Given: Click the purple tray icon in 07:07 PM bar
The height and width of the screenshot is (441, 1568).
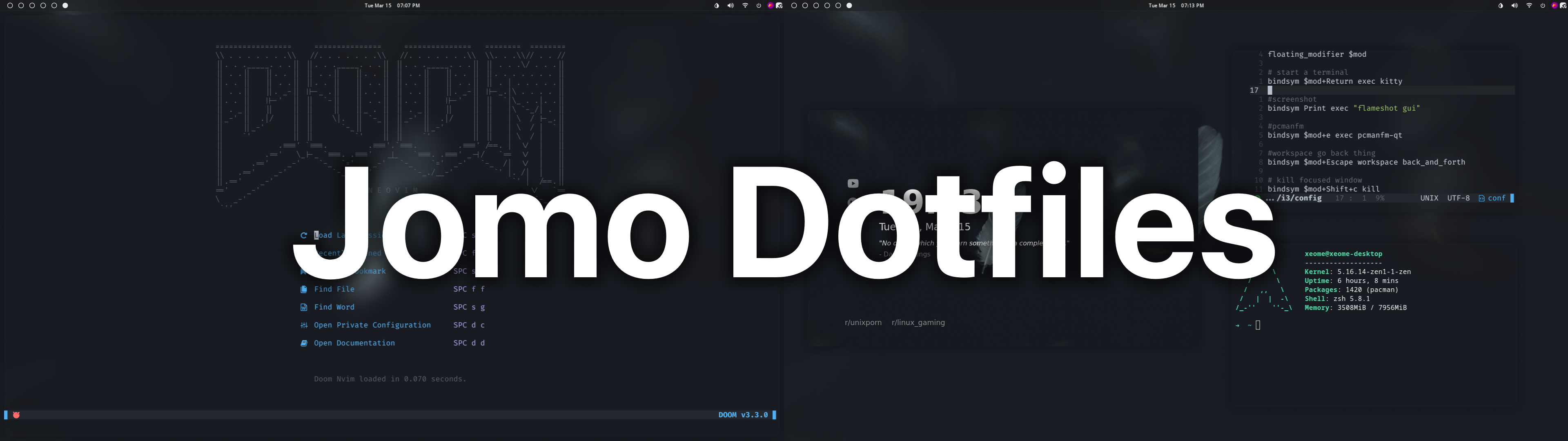Looking at the screenshot, I should [771, 5].
